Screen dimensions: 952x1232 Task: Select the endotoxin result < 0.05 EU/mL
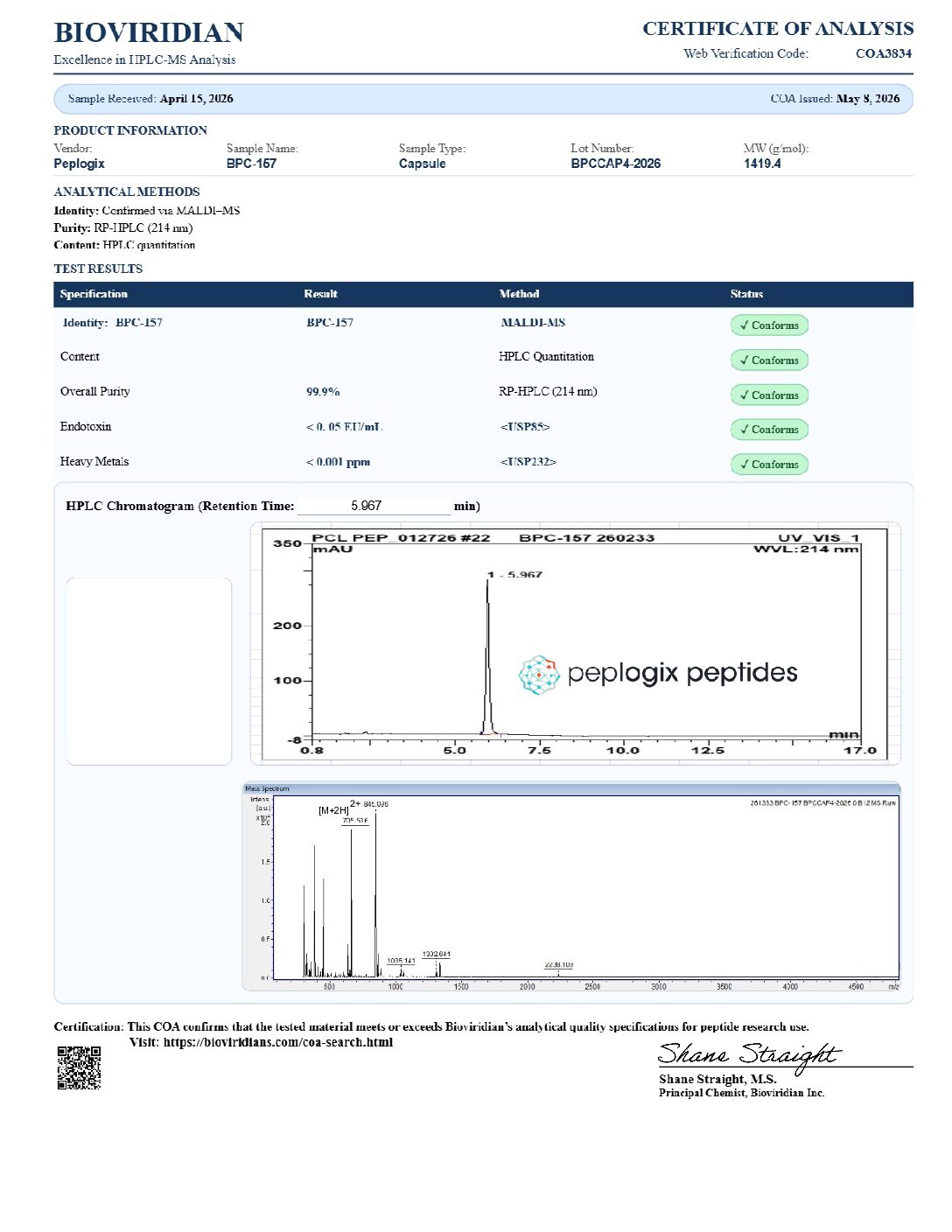(x=345, y=427)
